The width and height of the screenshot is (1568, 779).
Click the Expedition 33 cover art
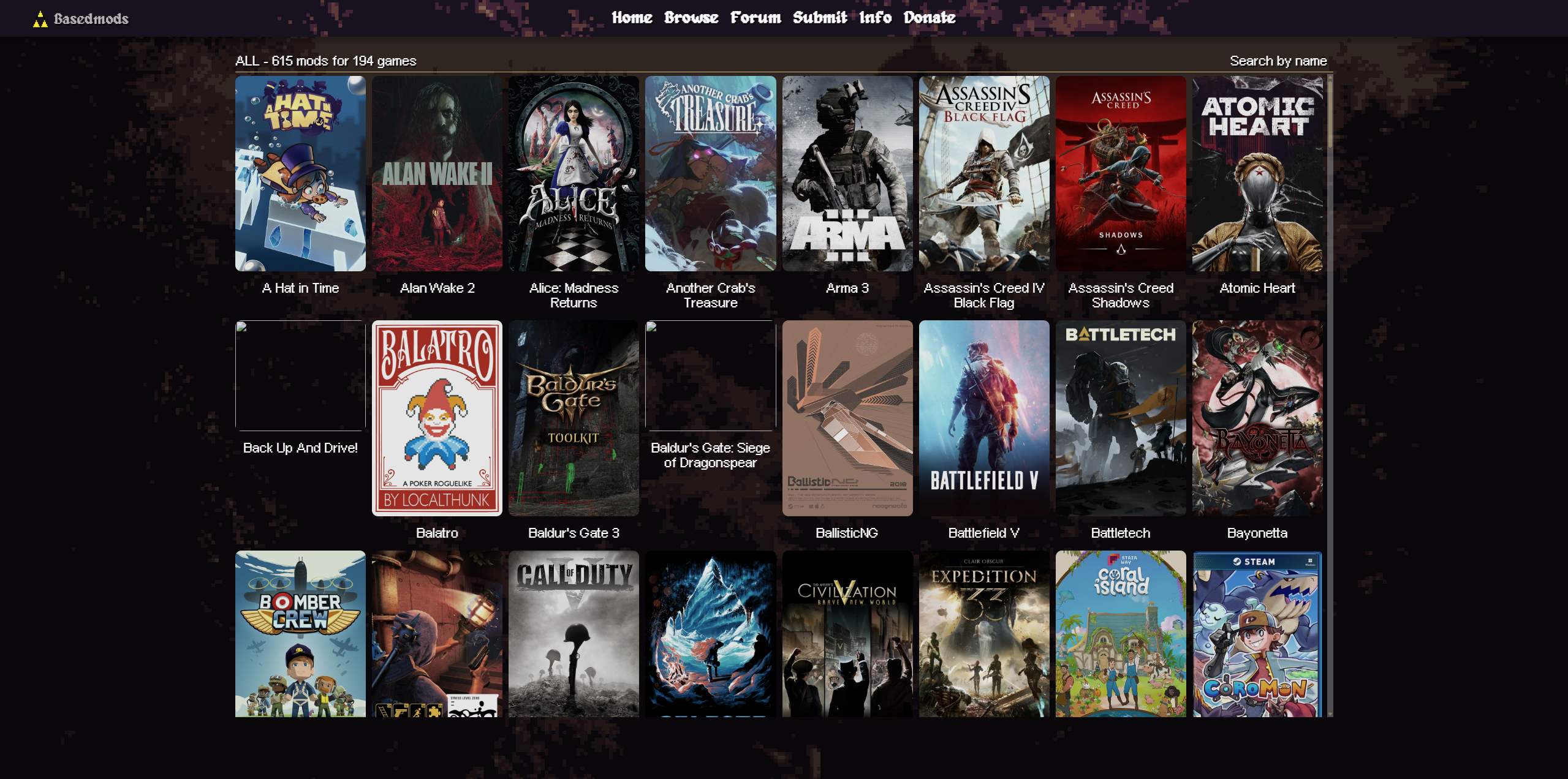984,634
